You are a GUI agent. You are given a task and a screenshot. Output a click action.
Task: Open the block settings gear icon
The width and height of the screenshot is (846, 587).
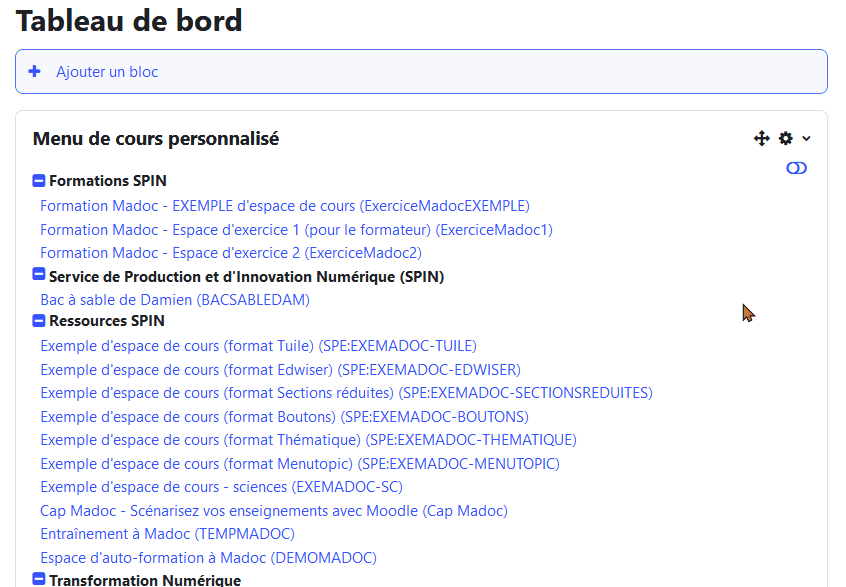pos(786,138)
